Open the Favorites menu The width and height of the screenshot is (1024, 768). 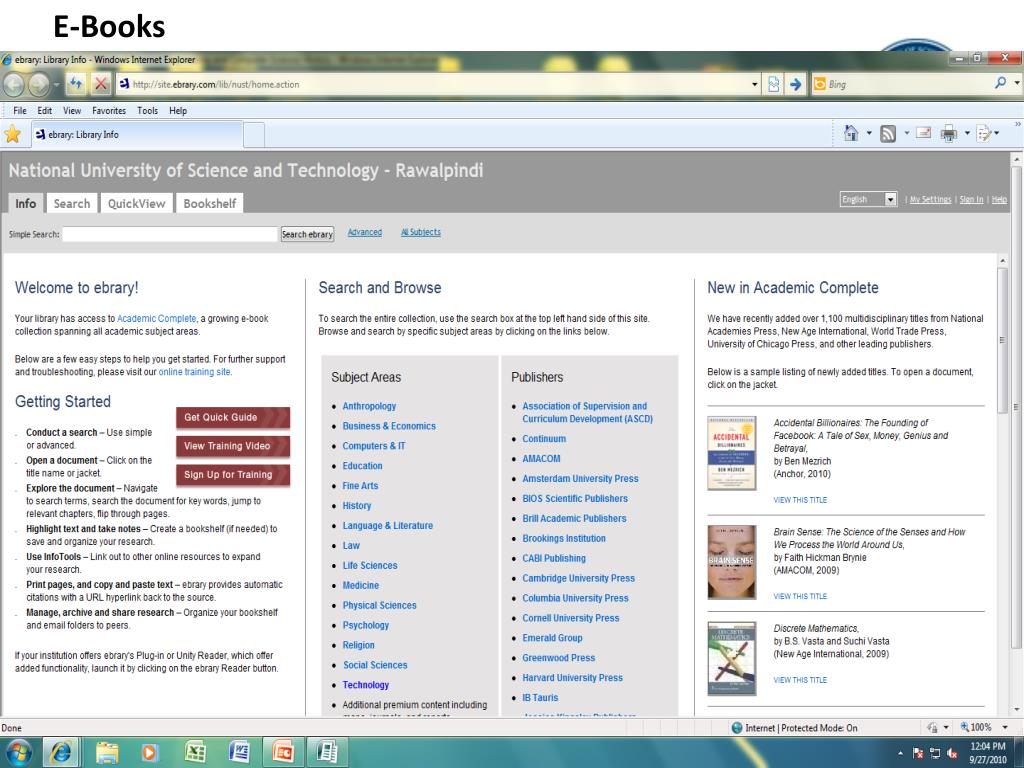[109, 110]
